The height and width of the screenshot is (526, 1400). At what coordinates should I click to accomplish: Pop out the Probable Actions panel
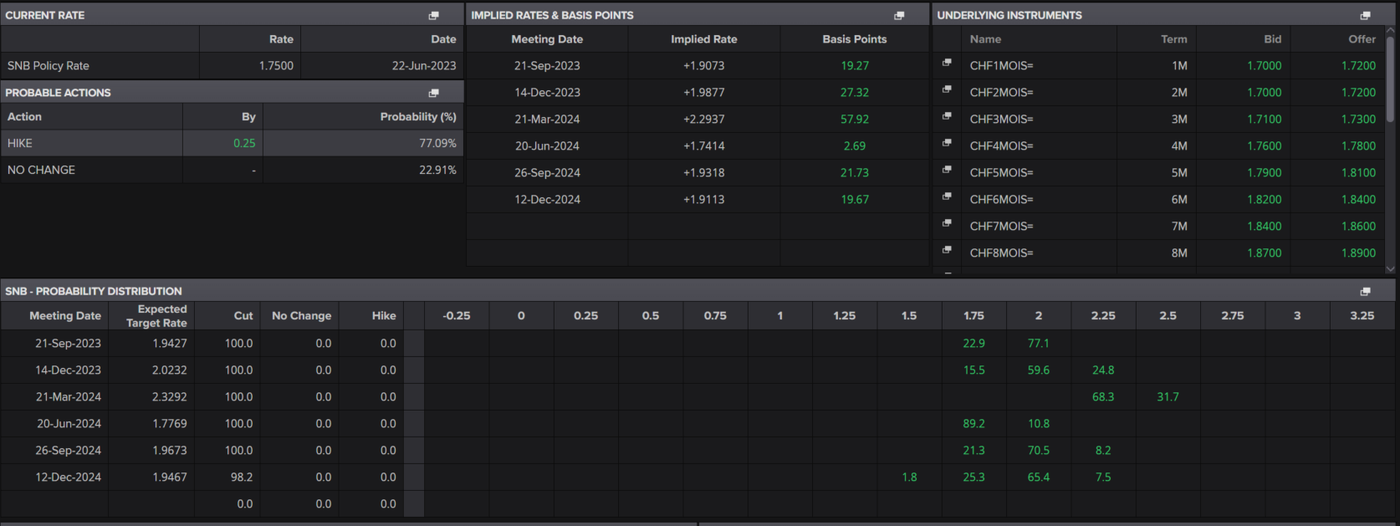[x=433, y=93]
